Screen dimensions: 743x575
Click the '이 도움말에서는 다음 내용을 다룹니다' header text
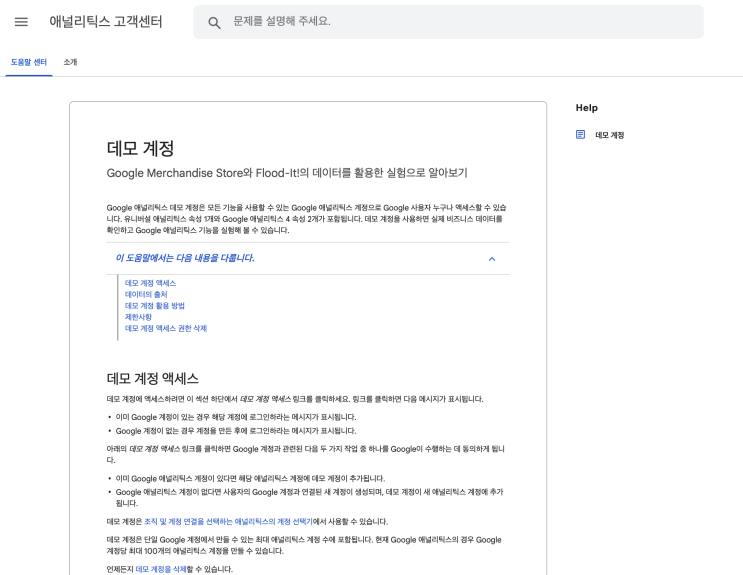(x=185, y=258)
